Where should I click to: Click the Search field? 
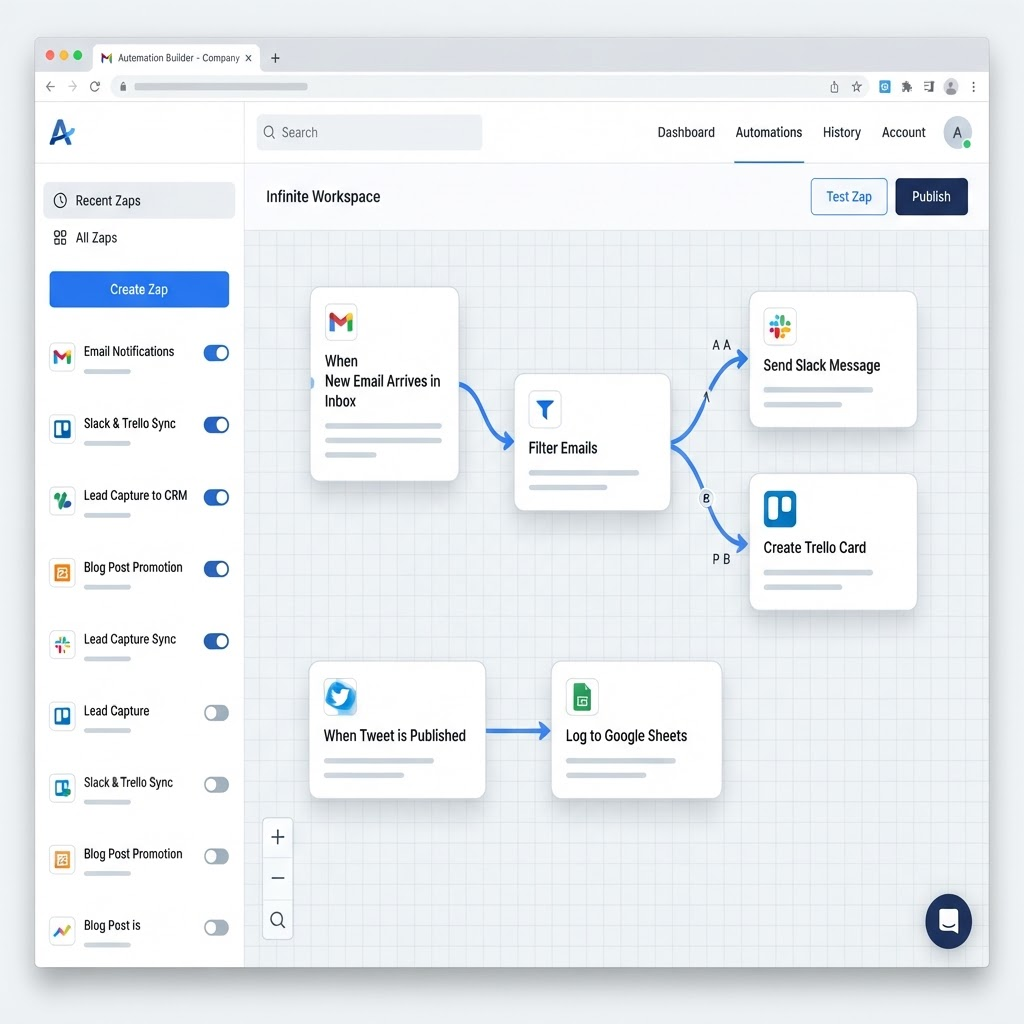[x=370, y=133]
